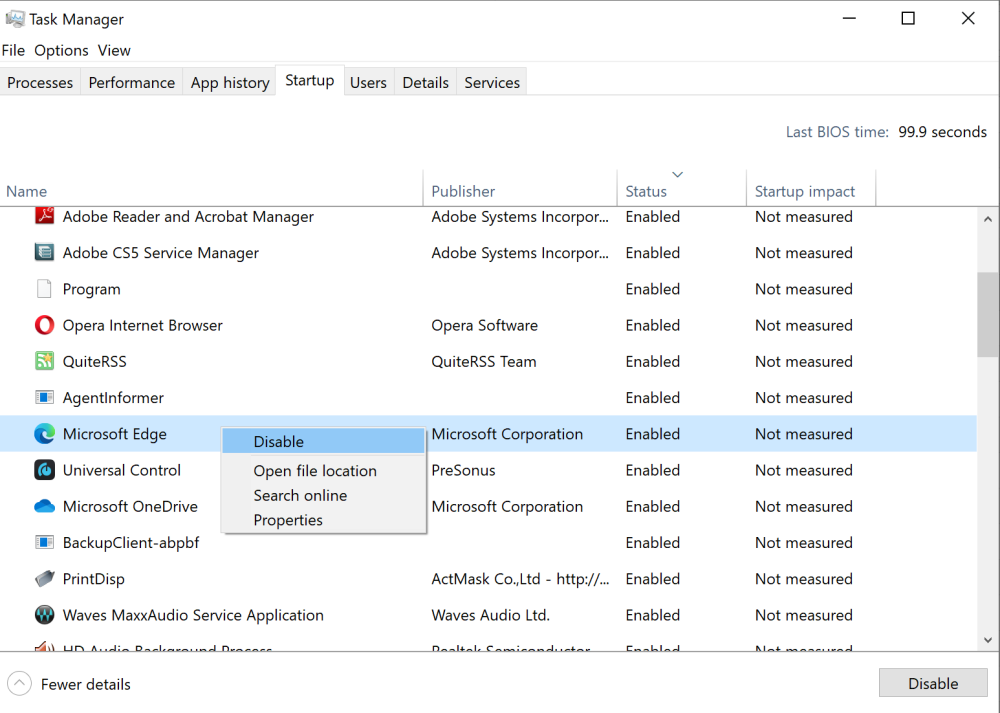The height and width of the screenshot is (713, 1000).
Task: Click the PrintDisp icon
Action: [44, 579]
